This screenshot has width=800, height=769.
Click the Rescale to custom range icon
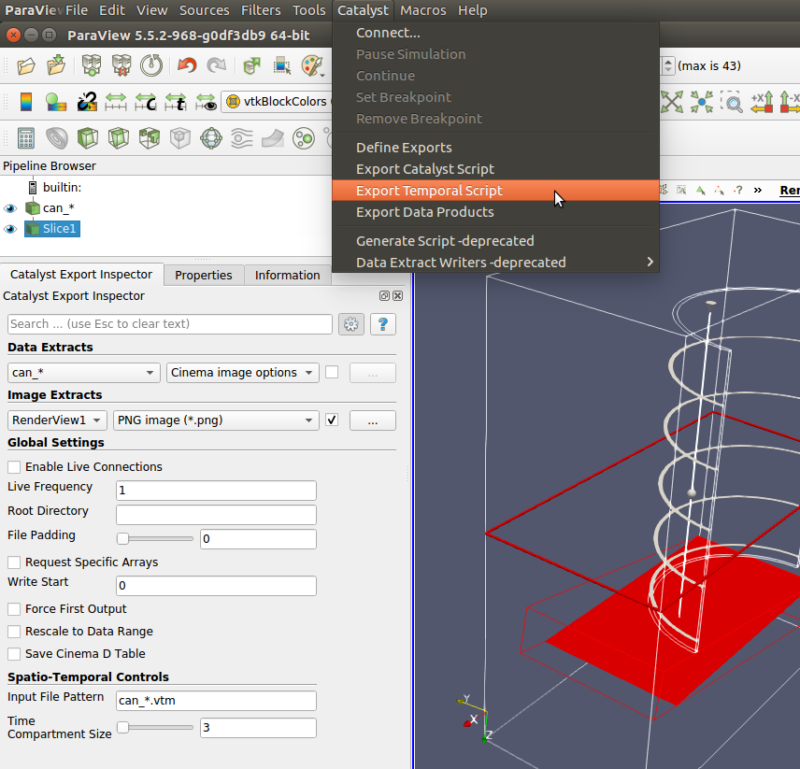click(x=148, y=102)
